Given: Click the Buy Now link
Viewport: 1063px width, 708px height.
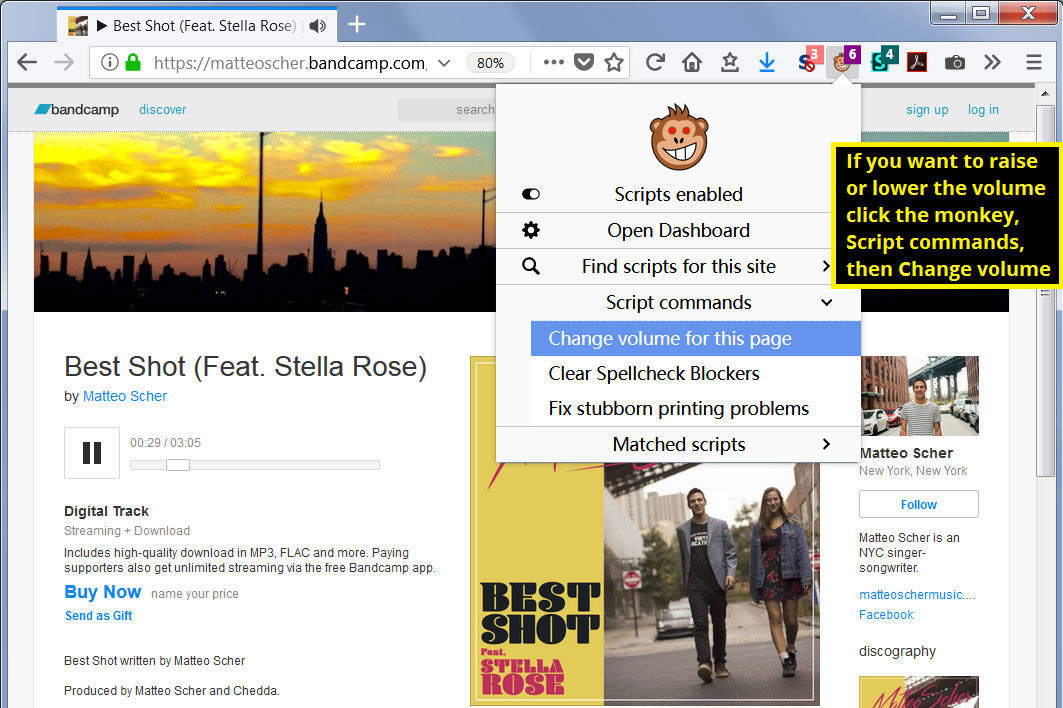Looking at the screenshot, I should [x=102, y=592].
